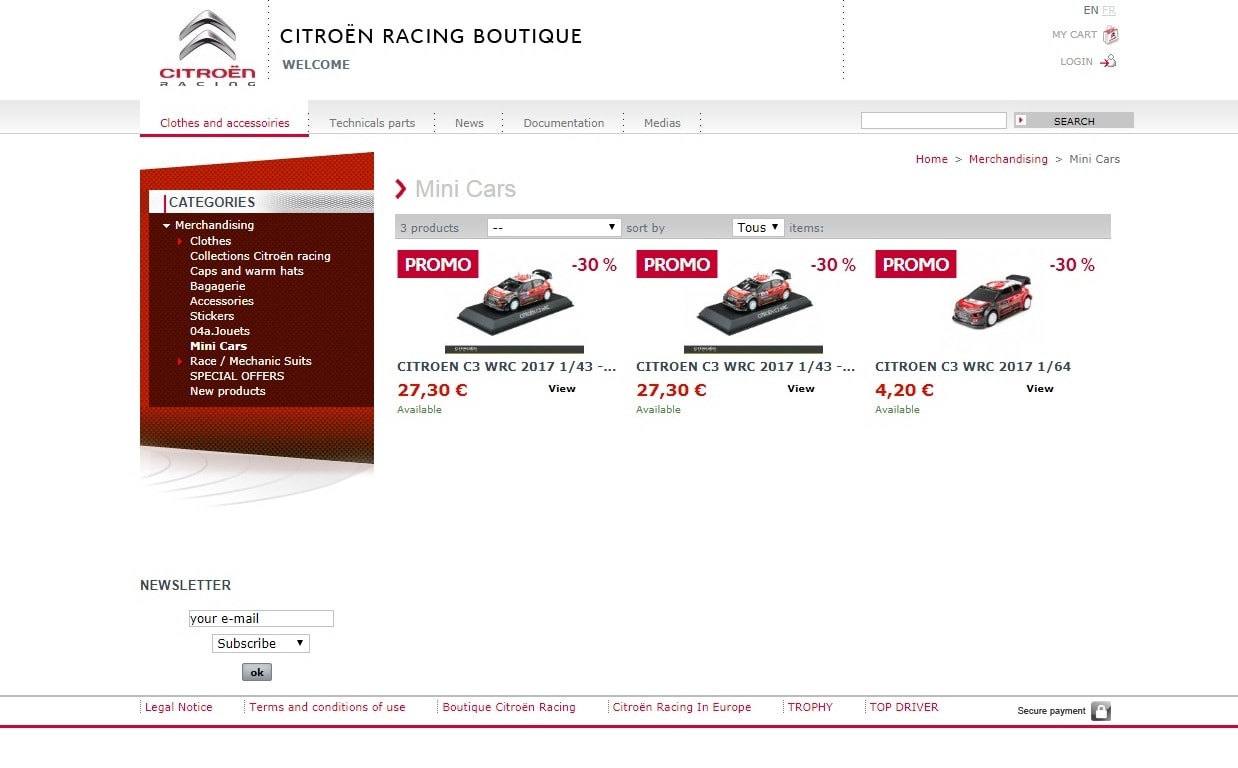The width and height of the screenshot is (1238, 768).
Task: Open the TROPHY footer link
Action: [x=810, y=707]
